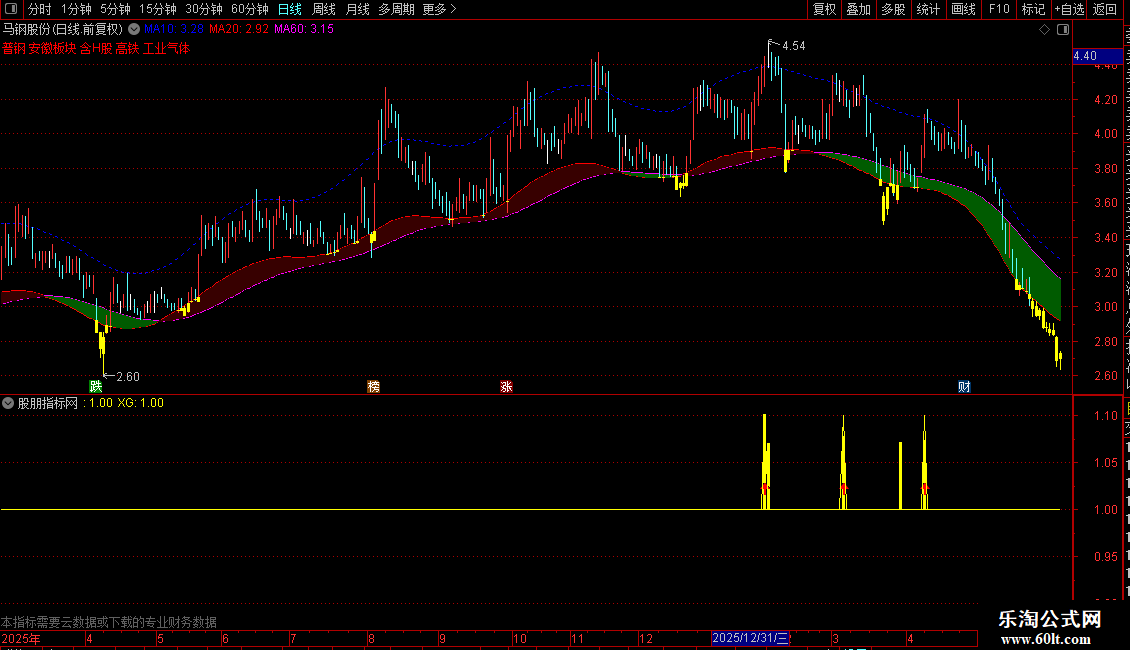1130x650 pixels.
Task: Switch to 30分钟 period
Action: point(204,9)
